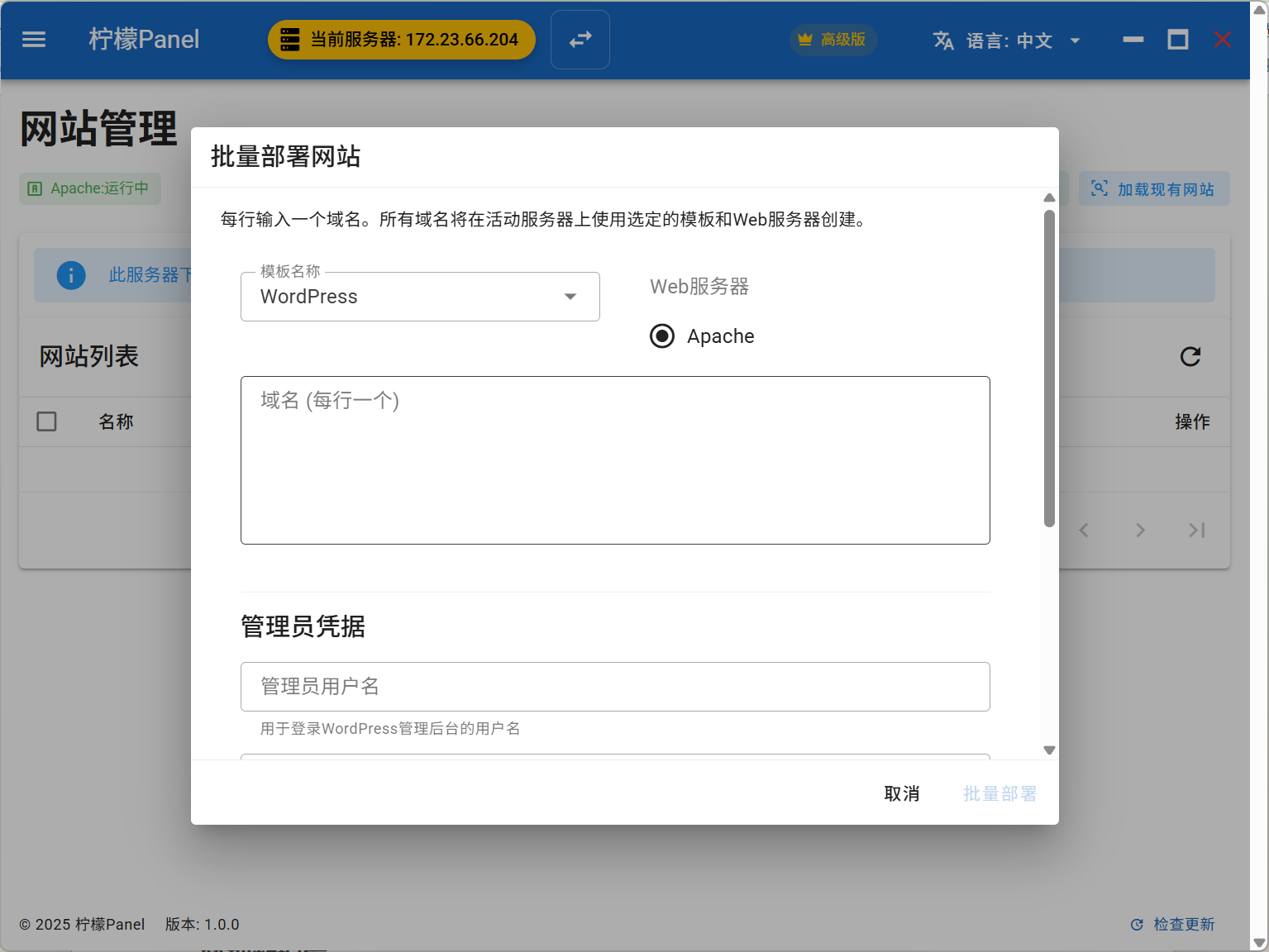The width and height of the screenshot is (1269, 952).
Task: Open the hamburger navigation menu
Action: click(x=34, y=40)
